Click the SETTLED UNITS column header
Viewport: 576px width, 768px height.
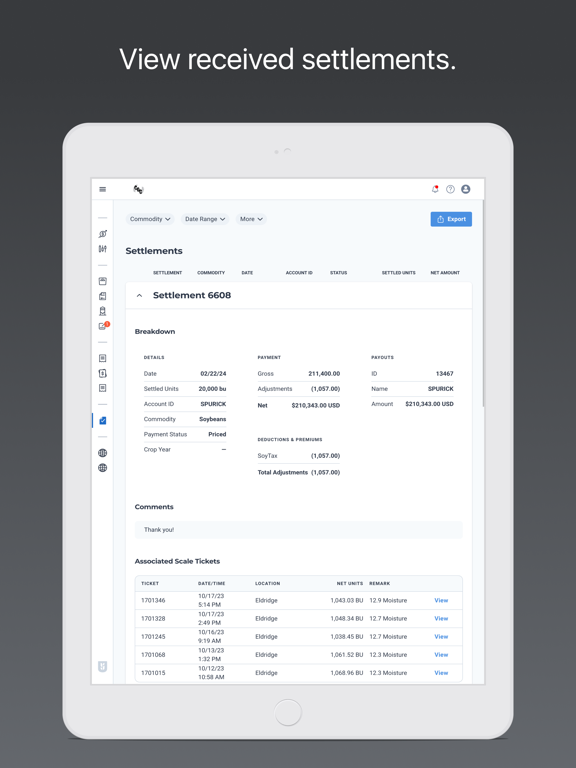tap(399, 273)
